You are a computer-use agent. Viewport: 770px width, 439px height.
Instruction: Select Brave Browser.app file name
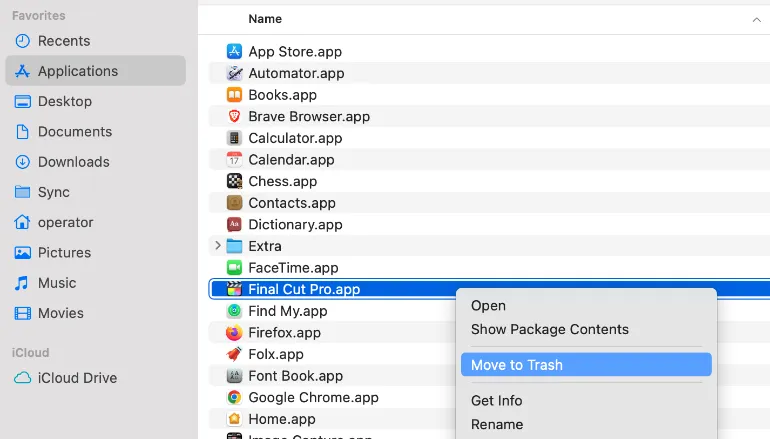309,116
